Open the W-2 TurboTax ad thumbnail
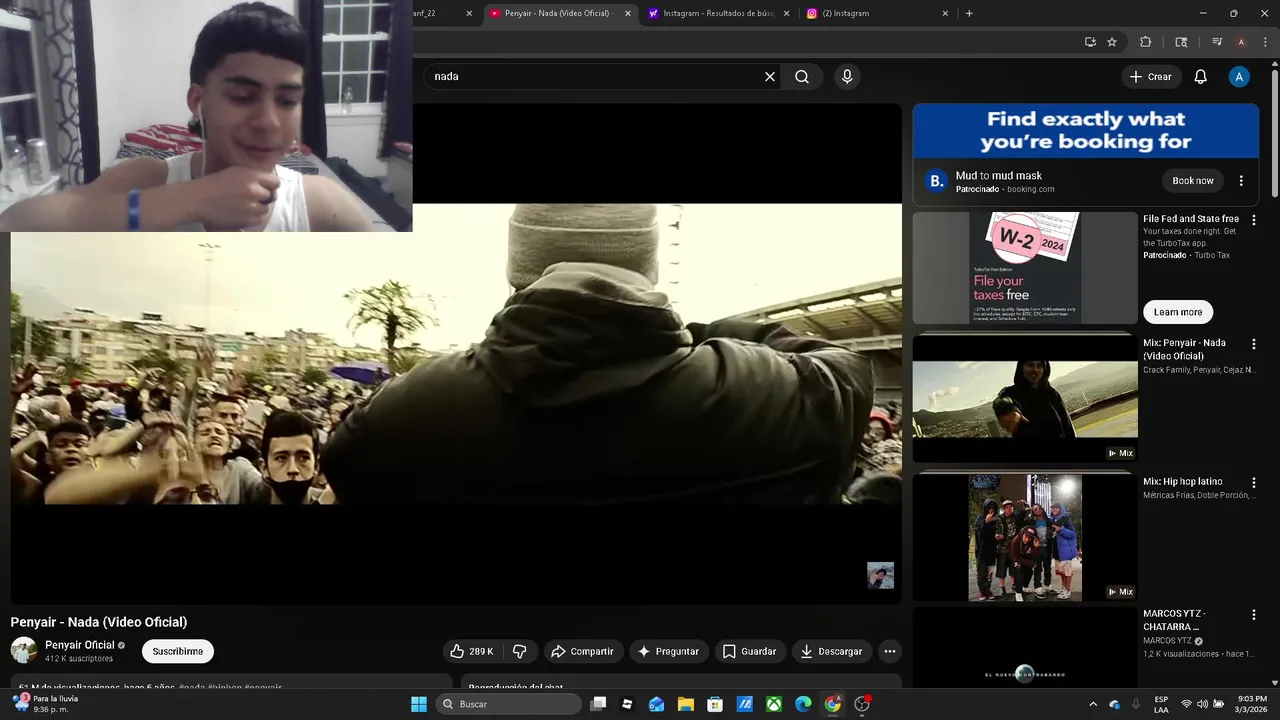The image size is (1280, 720). tap(1025, 268)
